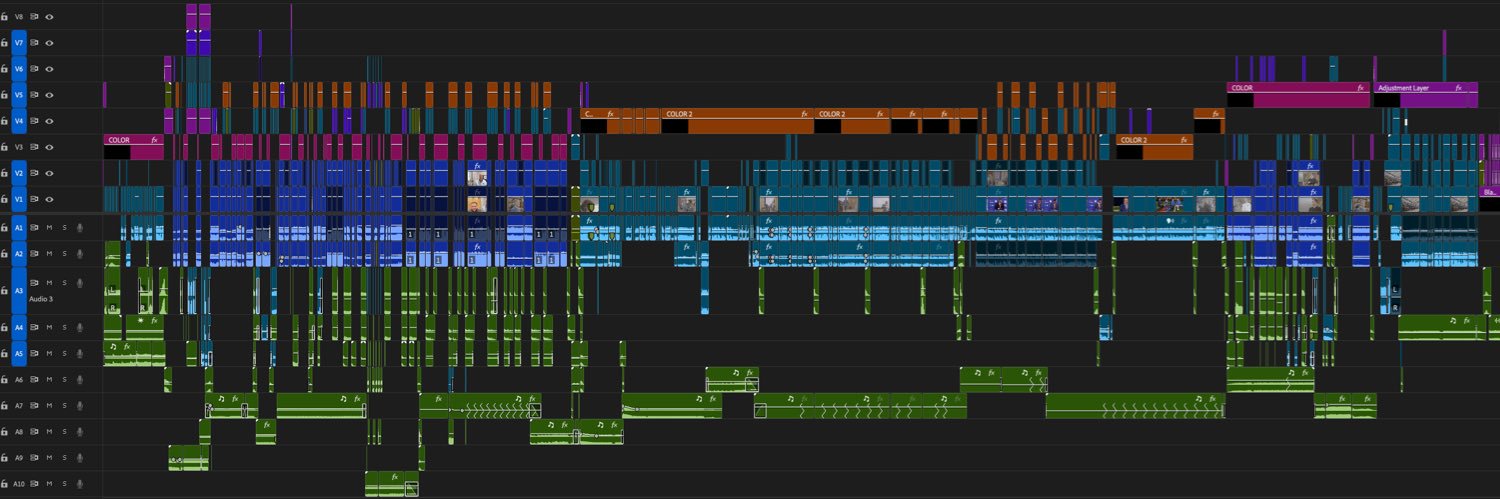Click the padlock on track A6
Image resolution: width=1500 pixels, height=499 pixels.
(5, 380)
